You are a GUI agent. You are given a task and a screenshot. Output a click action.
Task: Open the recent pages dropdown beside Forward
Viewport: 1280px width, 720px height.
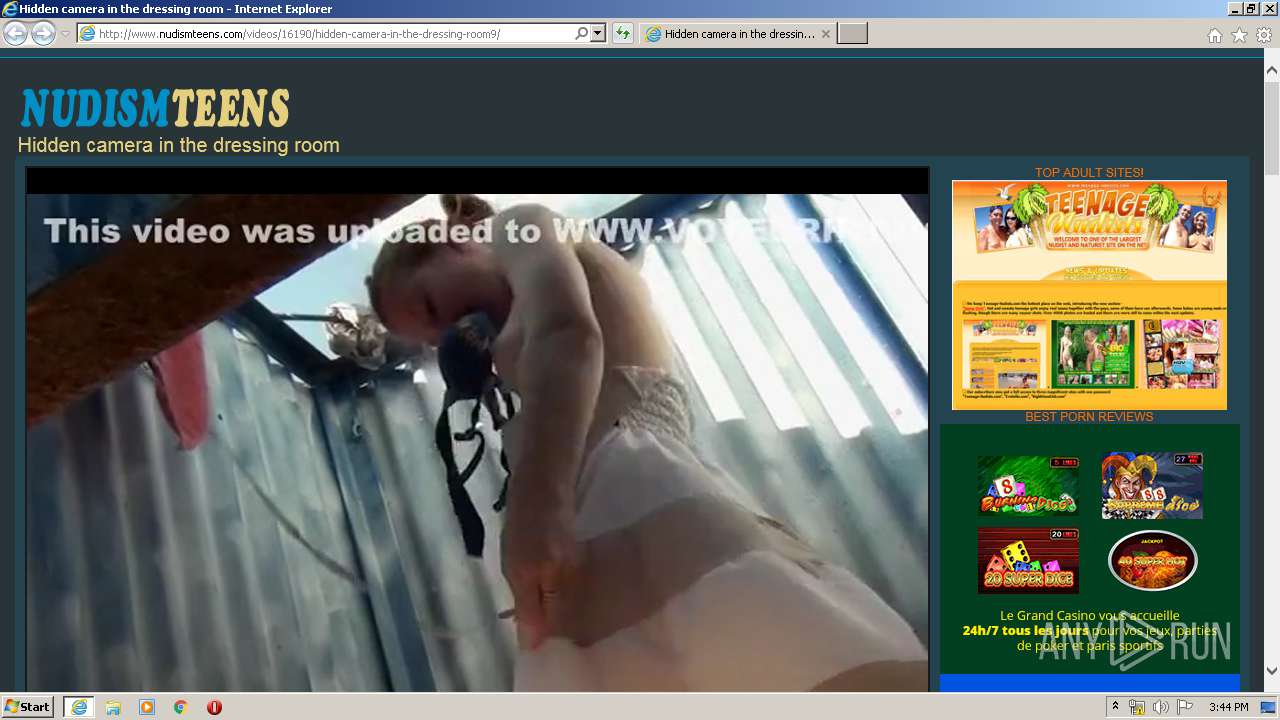point(65,34)
